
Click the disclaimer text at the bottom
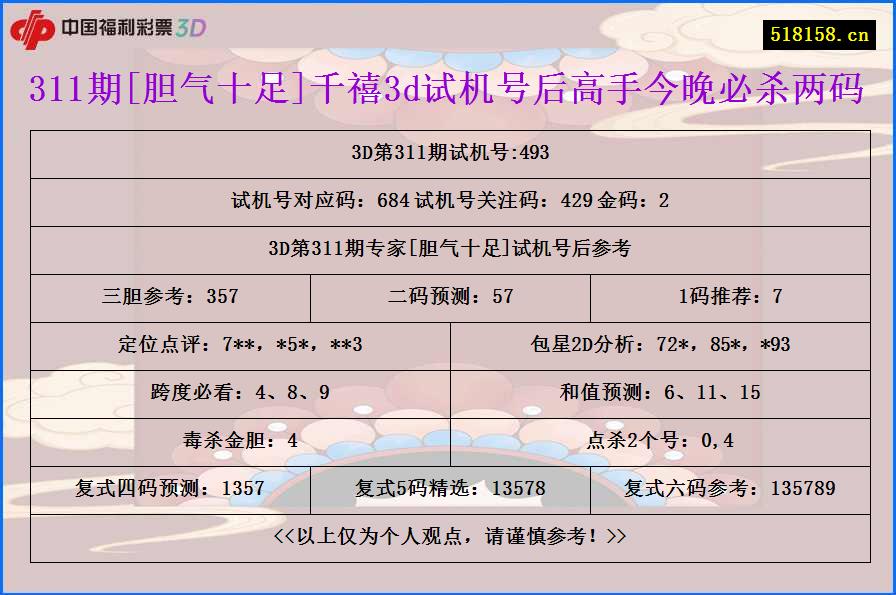coord(448,536)
